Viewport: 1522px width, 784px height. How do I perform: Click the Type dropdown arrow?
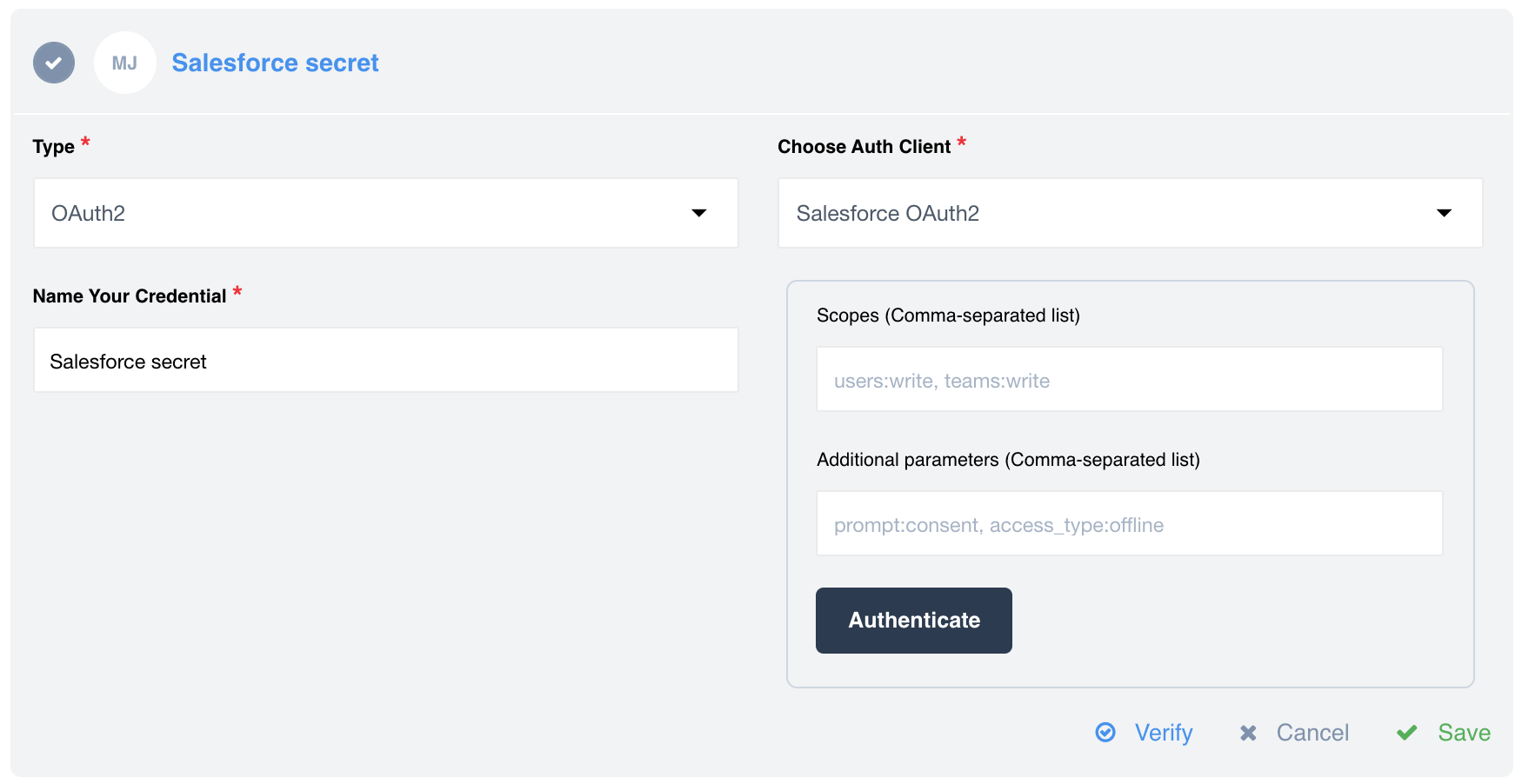[698, 213]
